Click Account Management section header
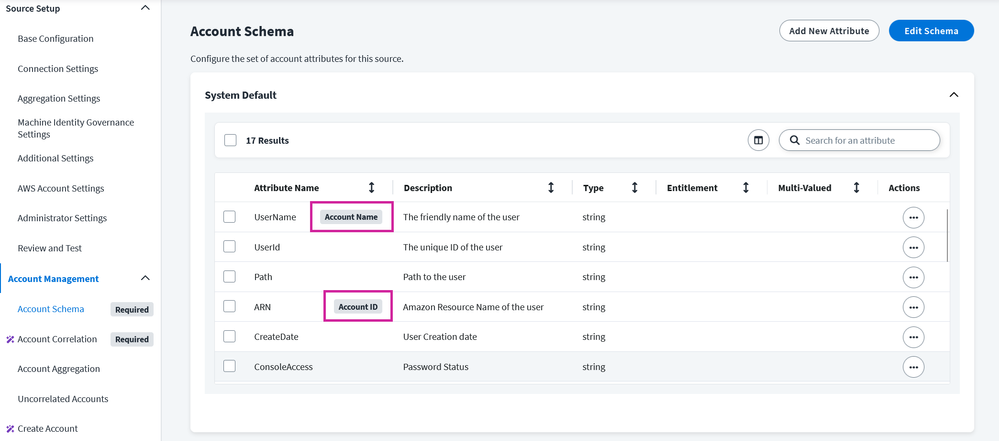Viewport: 999px width, 441px height. pyautogui.click(x=54, y=278)
